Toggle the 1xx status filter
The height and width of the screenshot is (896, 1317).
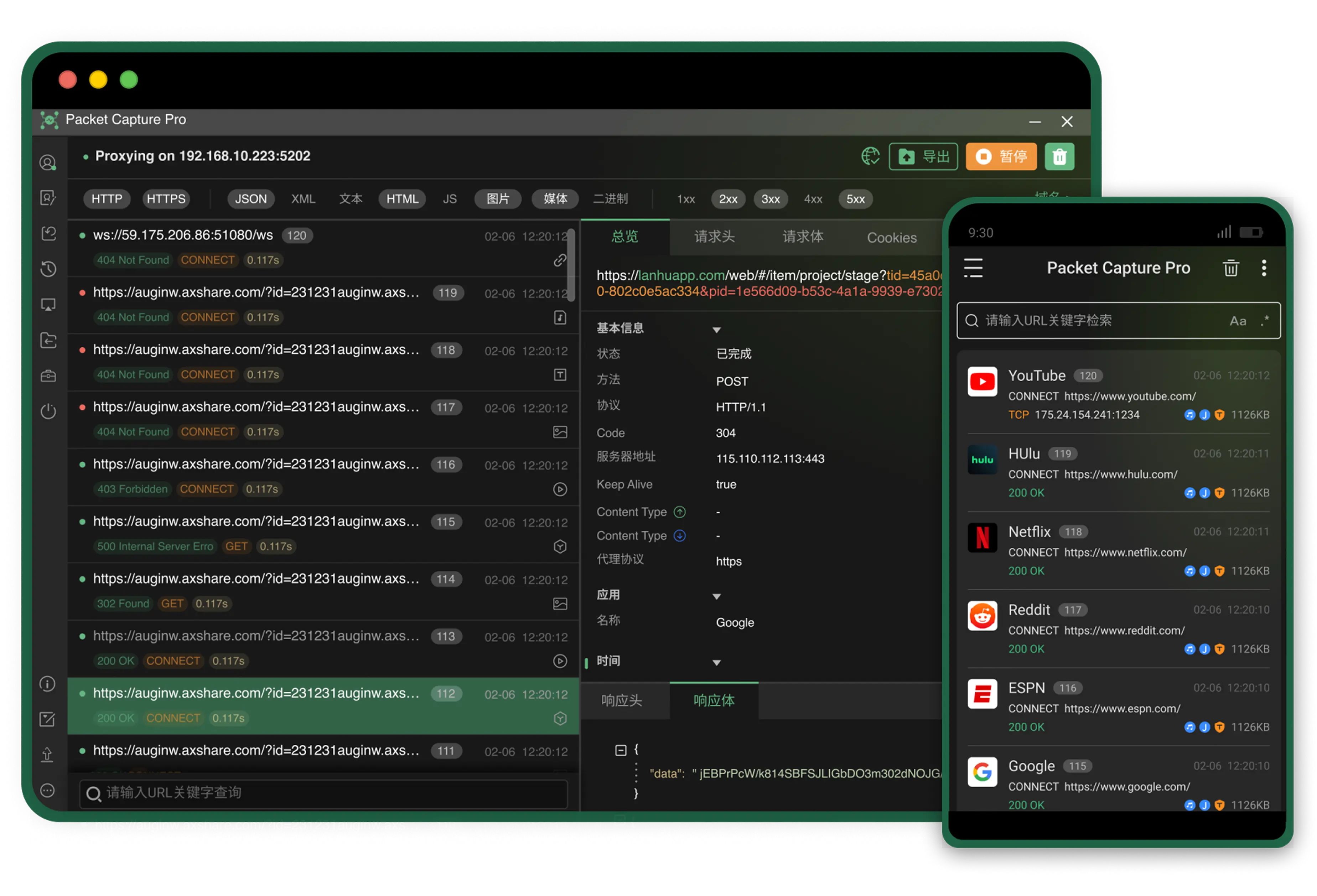(x=686, y=199)
